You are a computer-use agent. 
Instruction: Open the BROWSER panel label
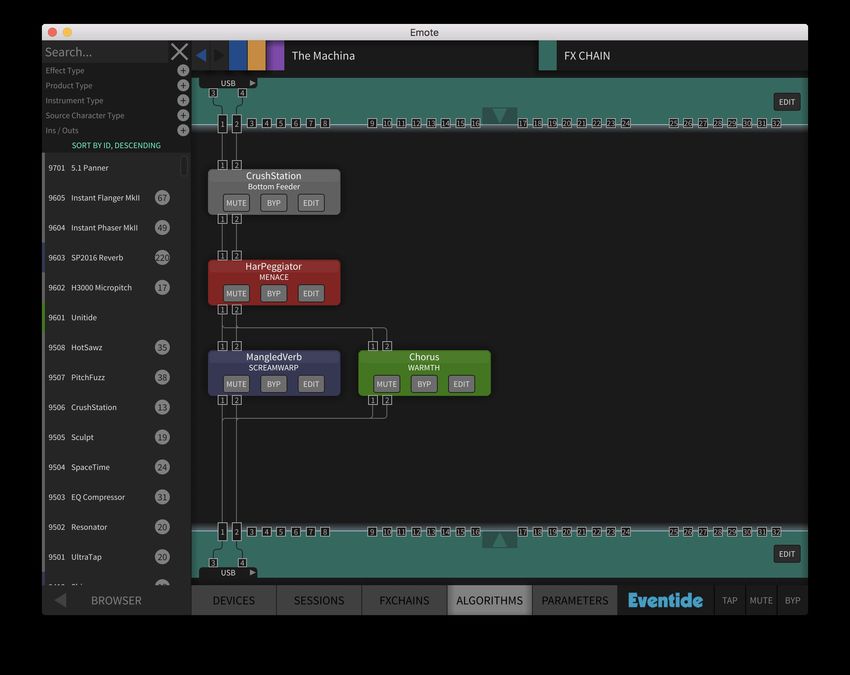coord(116,601)
